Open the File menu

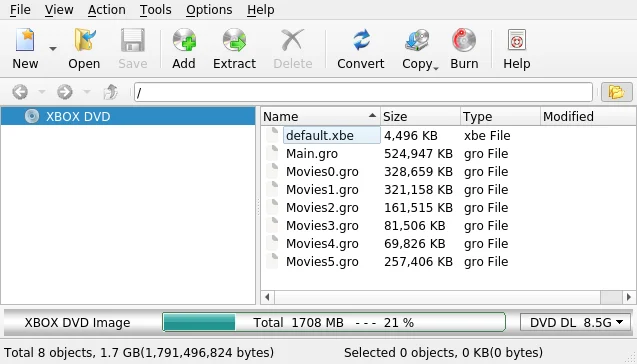20,10
